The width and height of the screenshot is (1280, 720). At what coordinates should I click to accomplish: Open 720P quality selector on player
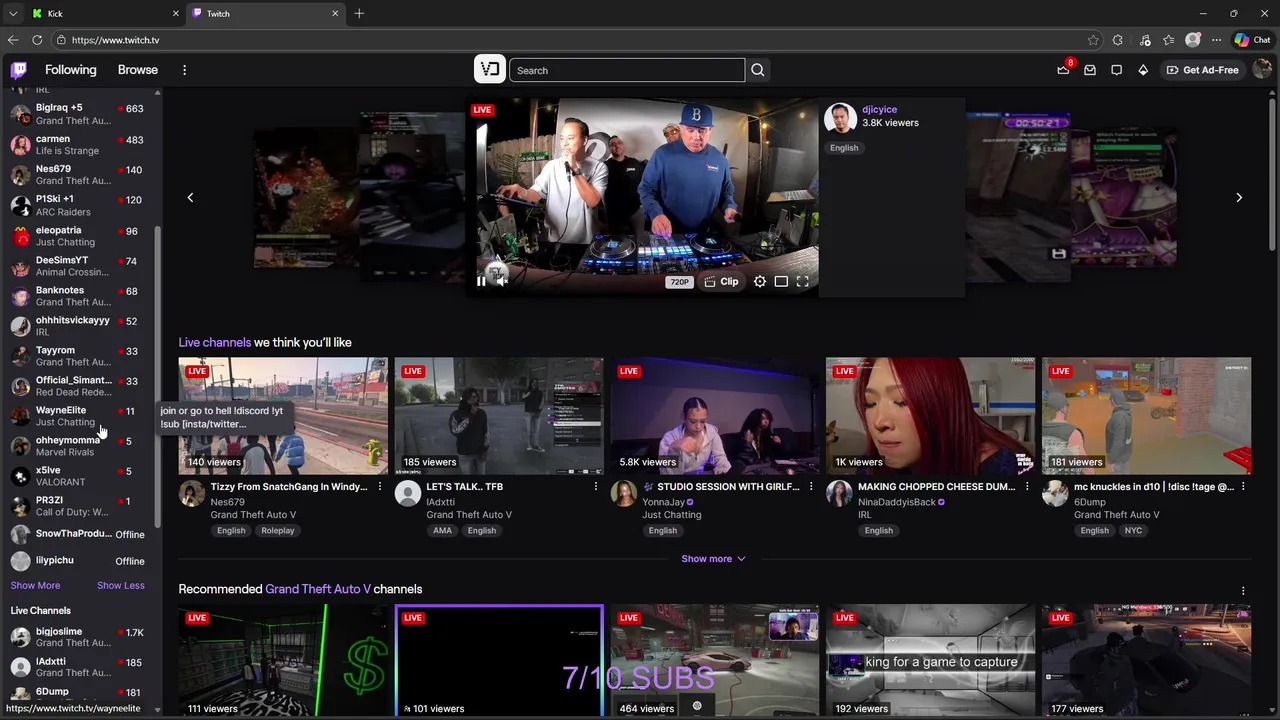click(679, 282)
